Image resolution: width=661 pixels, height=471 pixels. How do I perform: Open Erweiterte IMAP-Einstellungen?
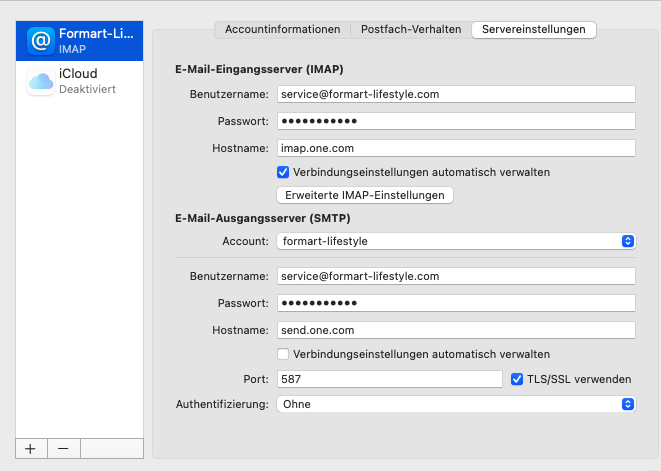coord(364,195)
